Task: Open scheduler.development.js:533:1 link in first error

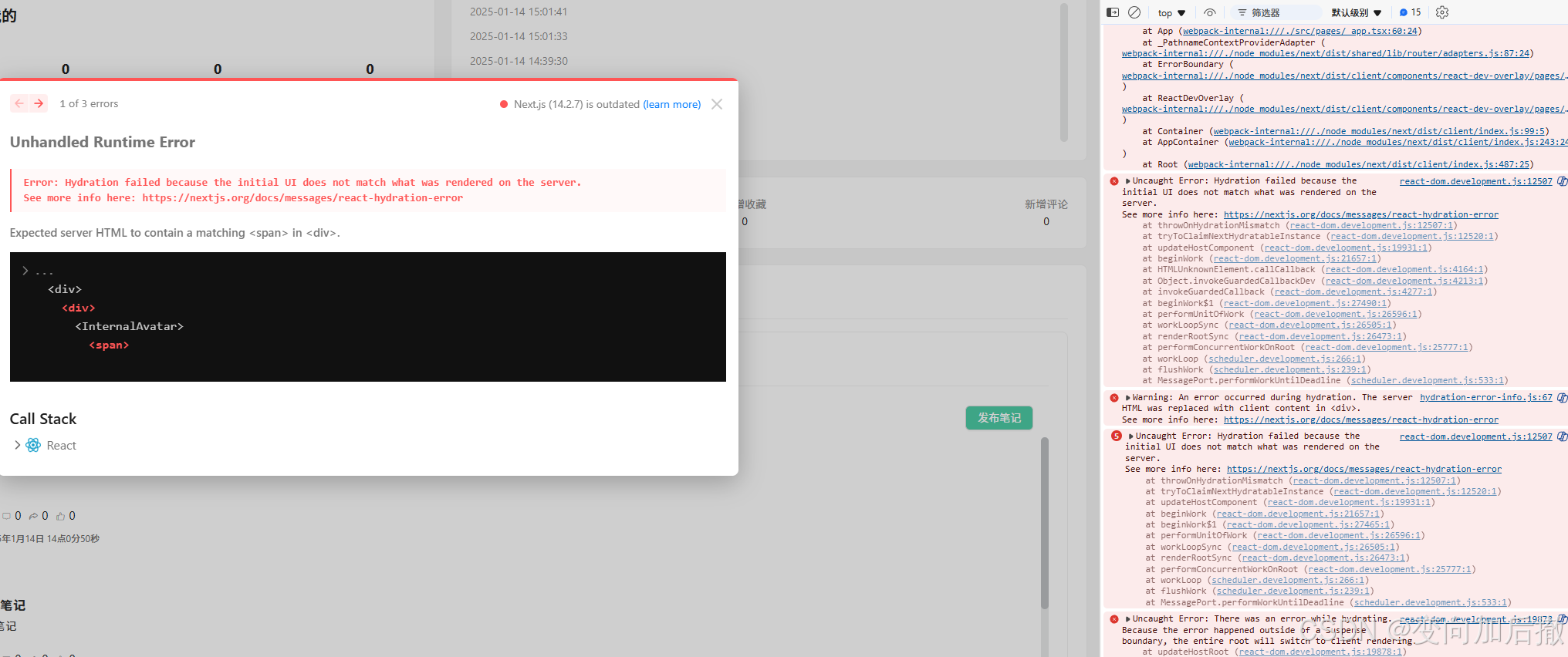Action: click(1427, 381)
